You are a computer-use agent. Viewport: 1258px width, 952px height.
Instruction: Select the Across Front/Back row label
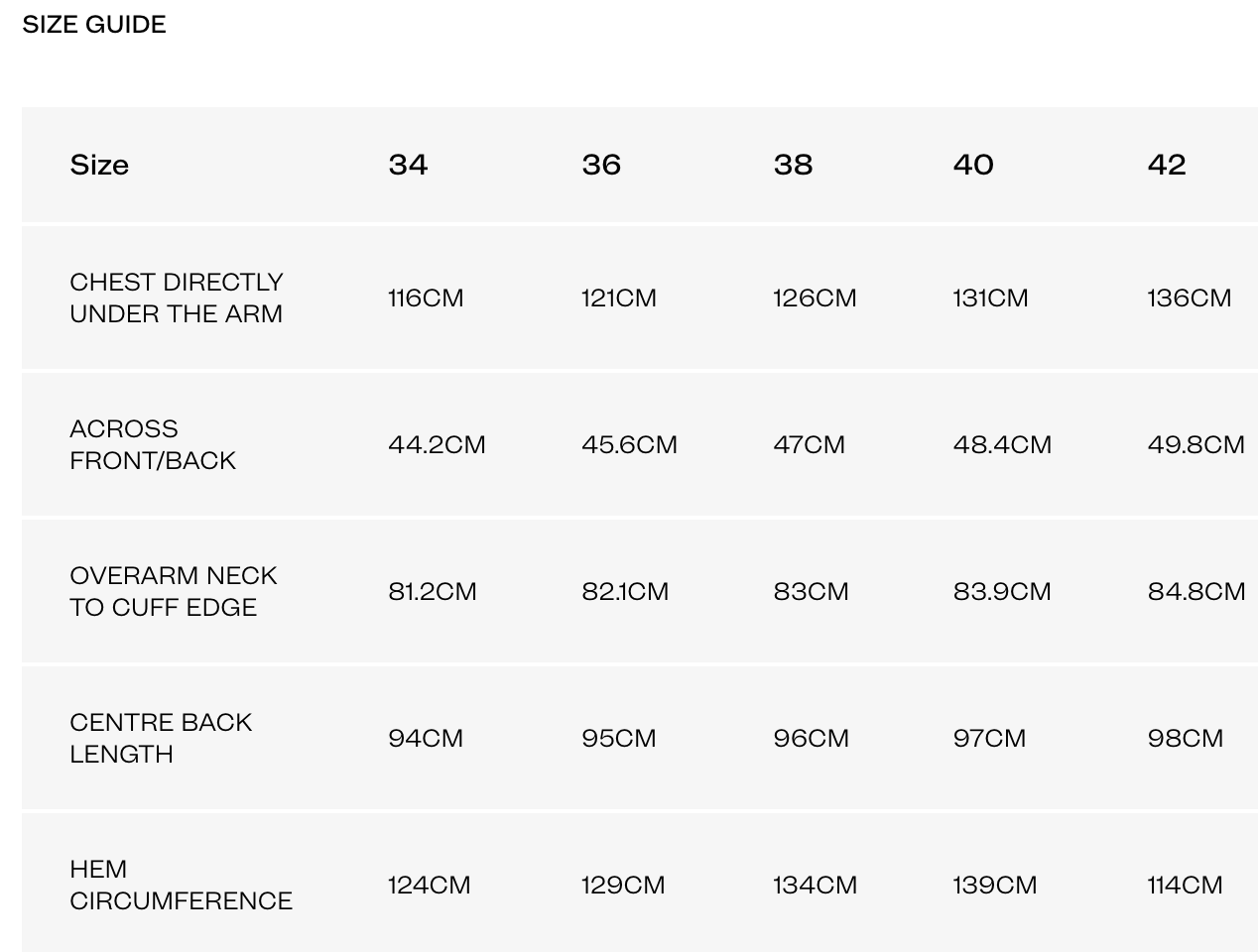point(153,444)
